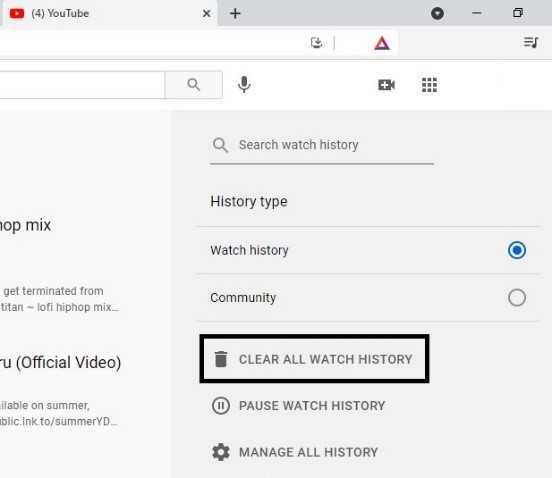
Task: Click Pause Watch History
Action: (x=298, y=406)
